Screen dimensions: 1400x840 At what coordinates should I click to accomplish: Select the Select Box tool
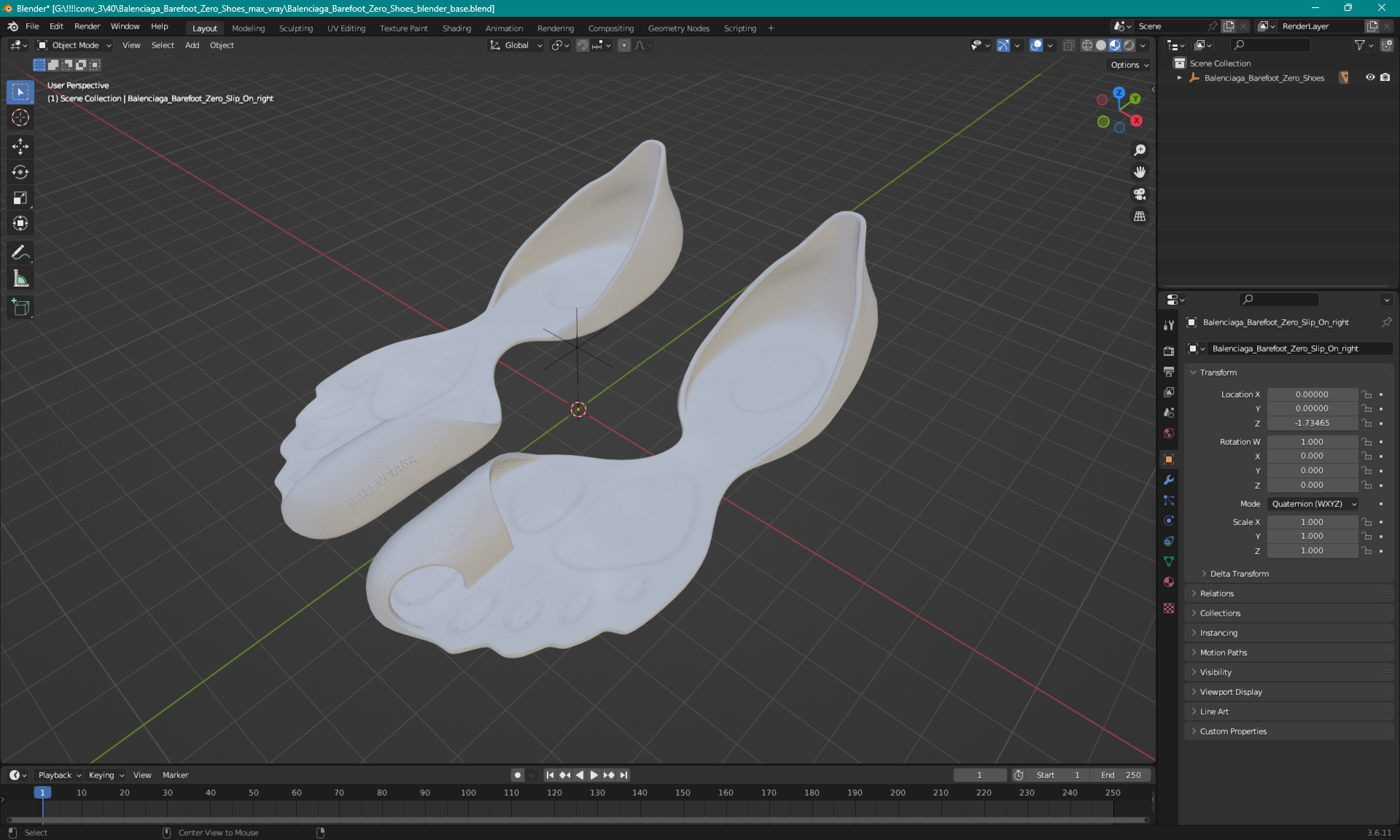pyautogui.click(x=20, y=92)
